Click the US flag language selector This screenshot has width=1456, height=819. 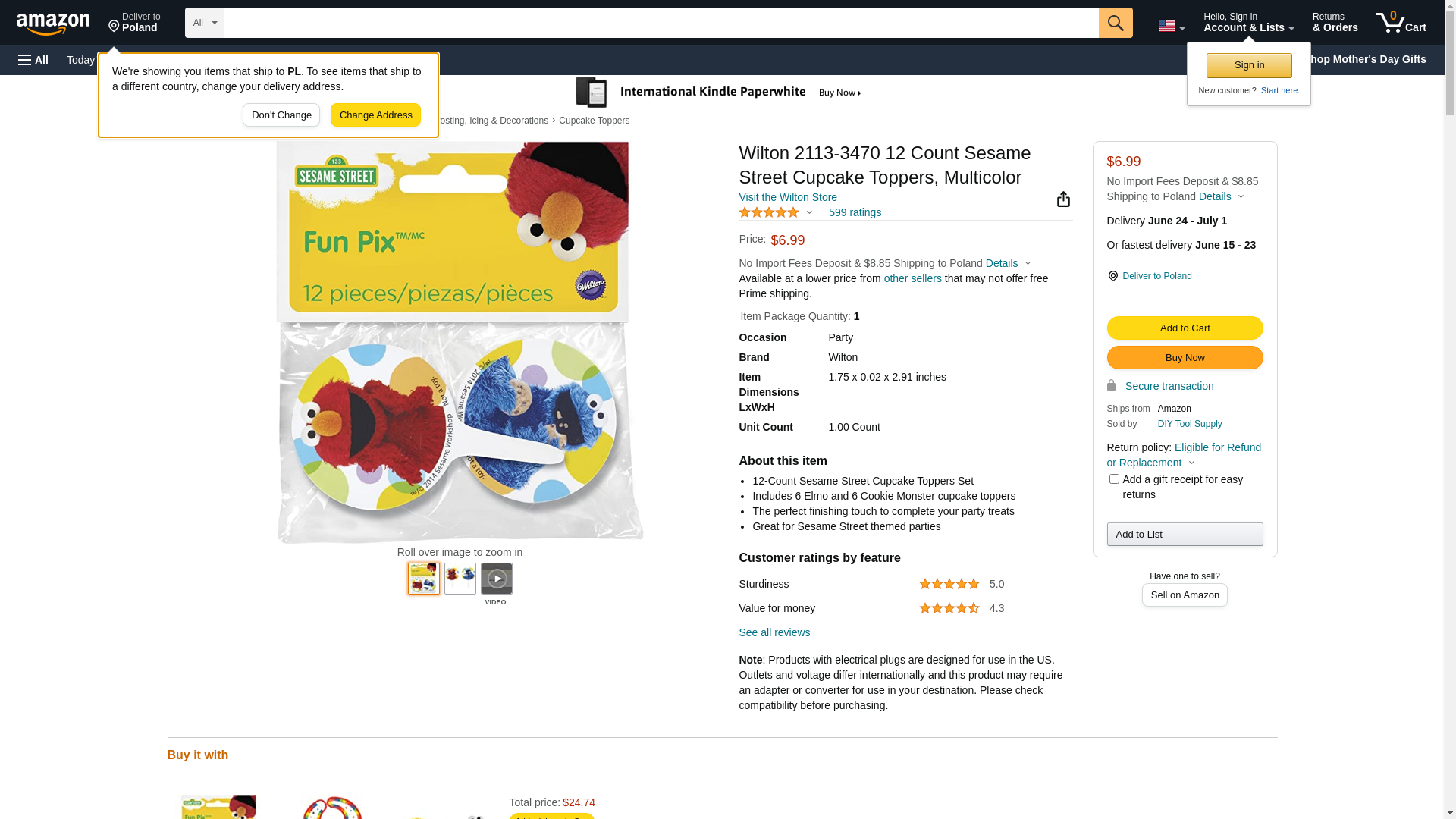[x=1171, y=26]
